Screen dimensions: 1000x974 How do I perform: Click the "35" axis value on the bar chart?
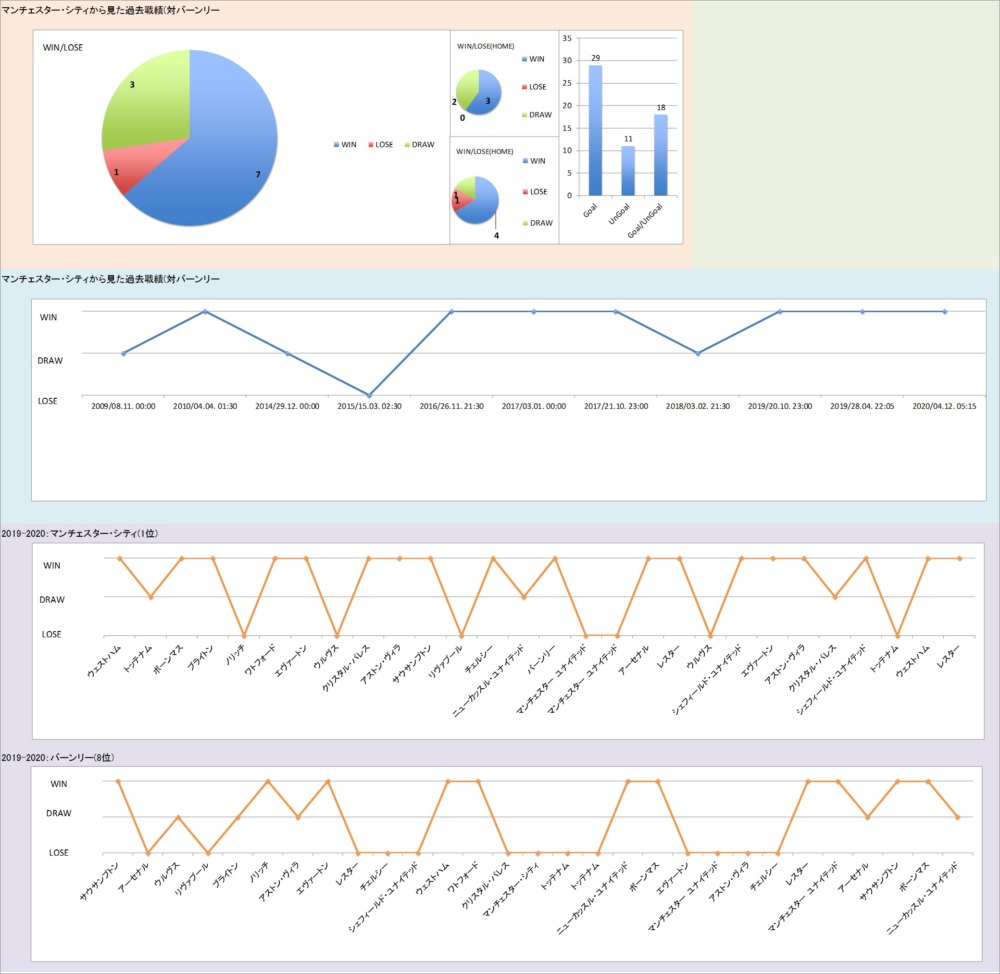coord(567,38)
